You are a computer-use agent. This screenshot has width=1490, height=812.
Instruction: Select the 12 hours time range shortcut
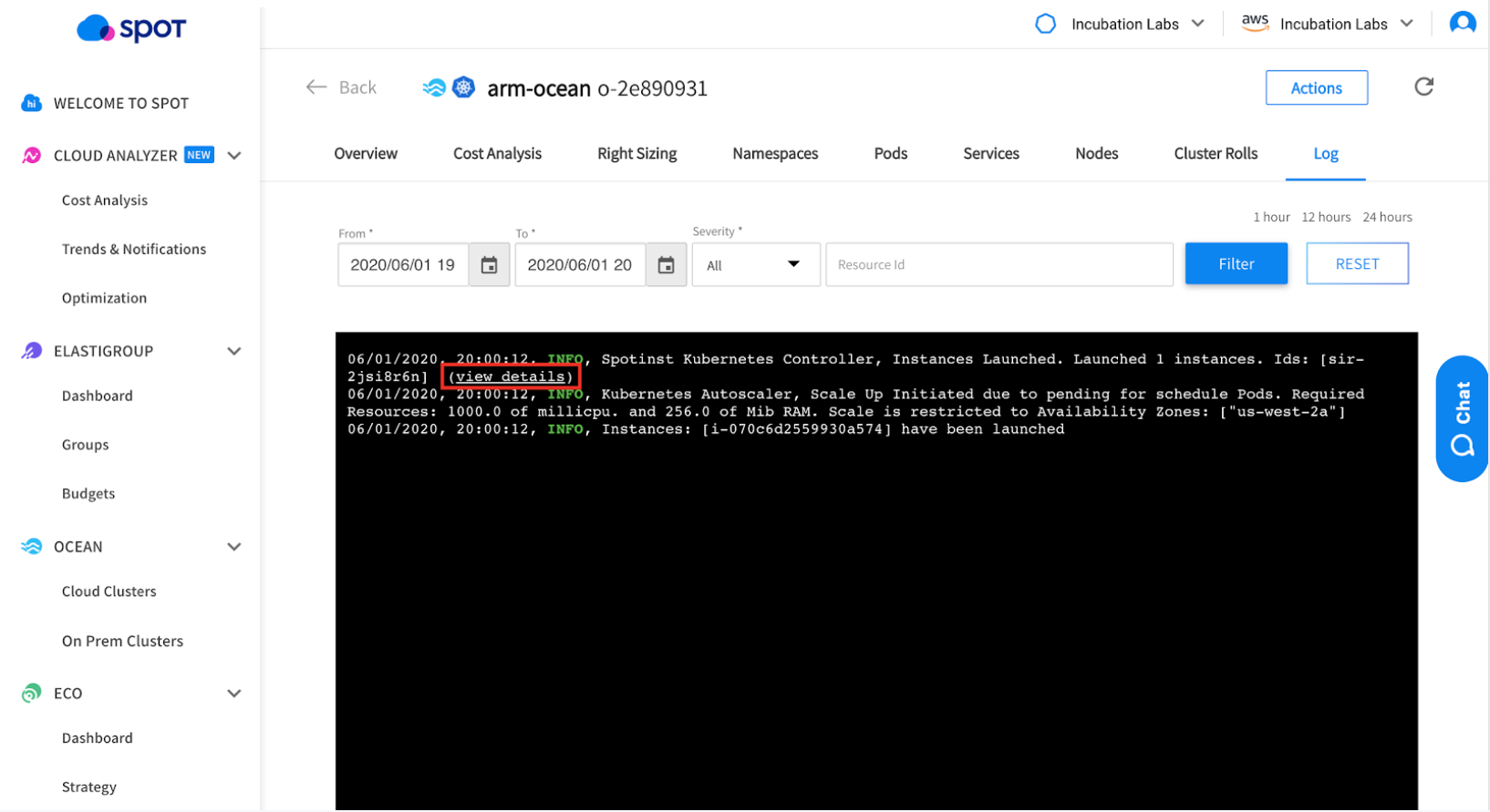[x=1326, y=217]
